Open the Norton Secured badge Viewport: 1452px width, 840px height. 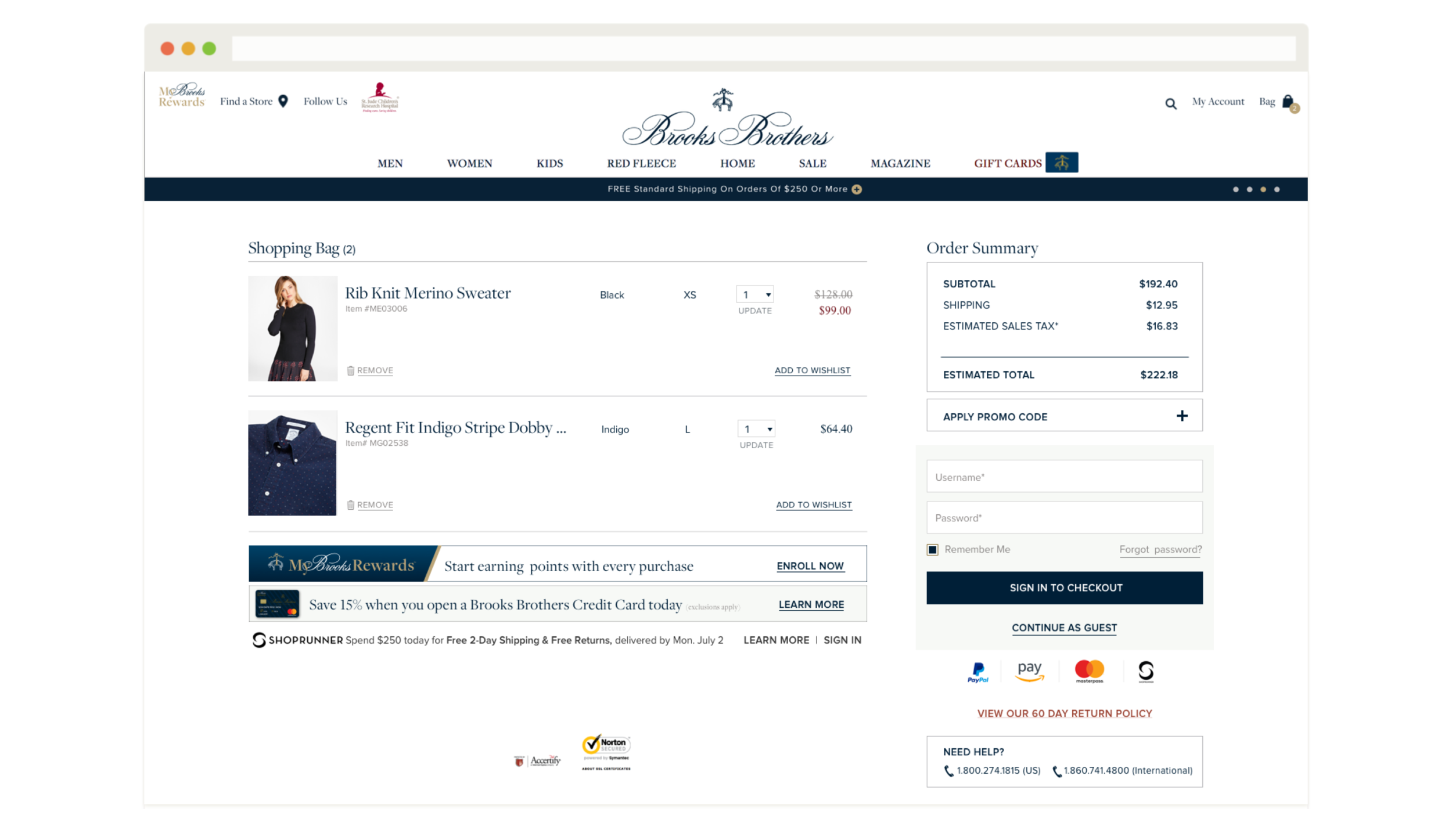pyautogui.click(x=606, y=753)
